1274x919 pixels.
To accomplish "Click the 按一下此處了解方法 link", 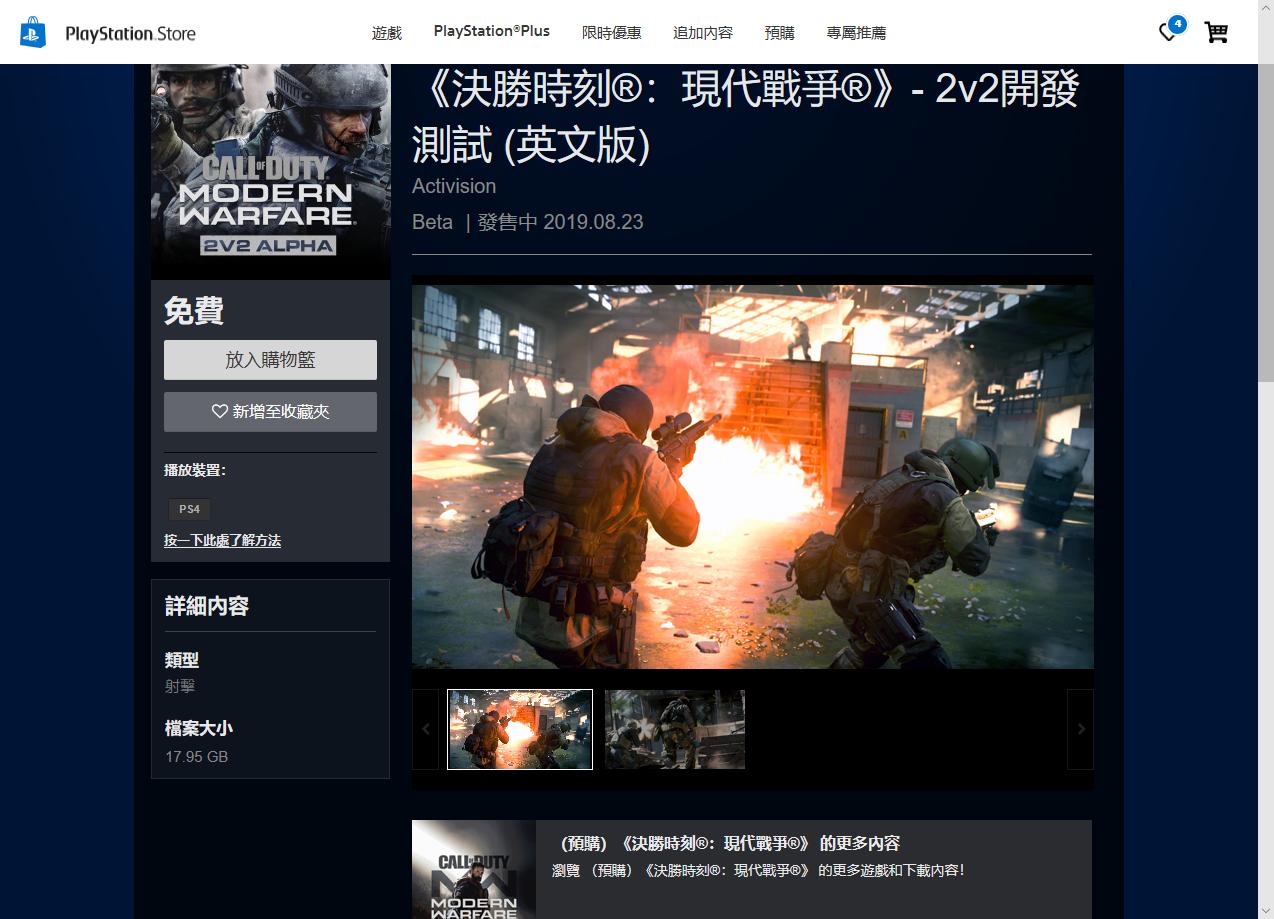I will [x=222, y=541].
